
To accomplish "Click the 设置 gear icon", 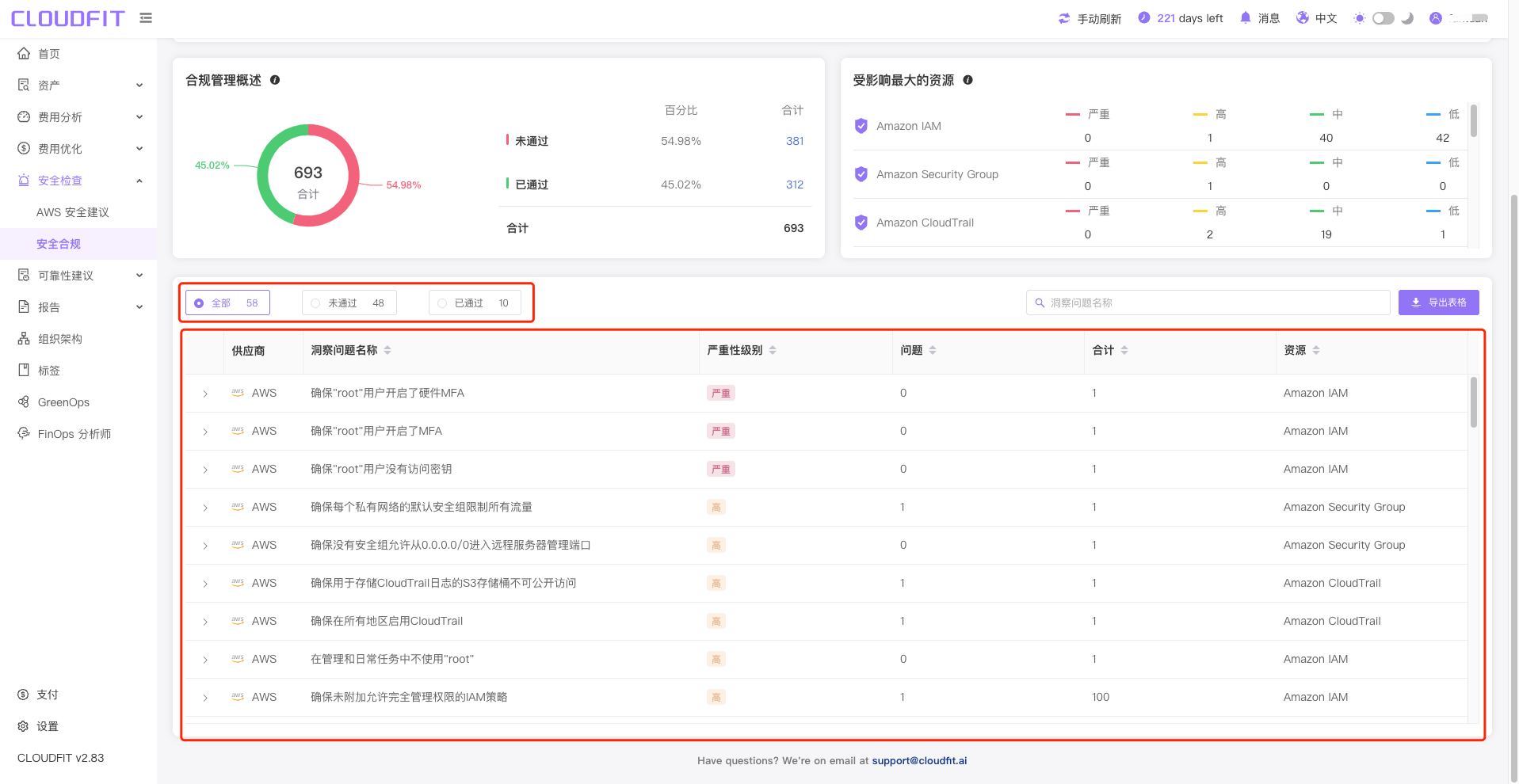I will coord(23,726).
